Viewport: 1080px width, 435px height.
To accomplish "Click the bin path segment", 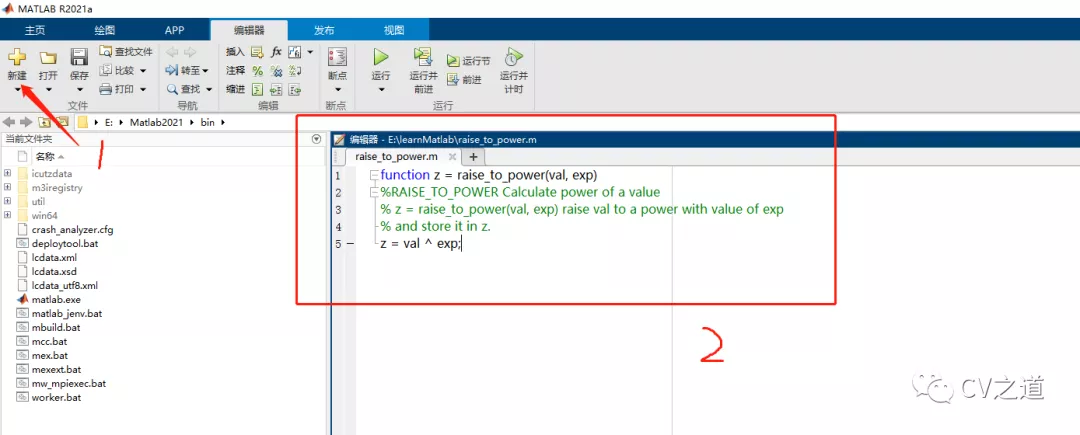I will (208, 122).
